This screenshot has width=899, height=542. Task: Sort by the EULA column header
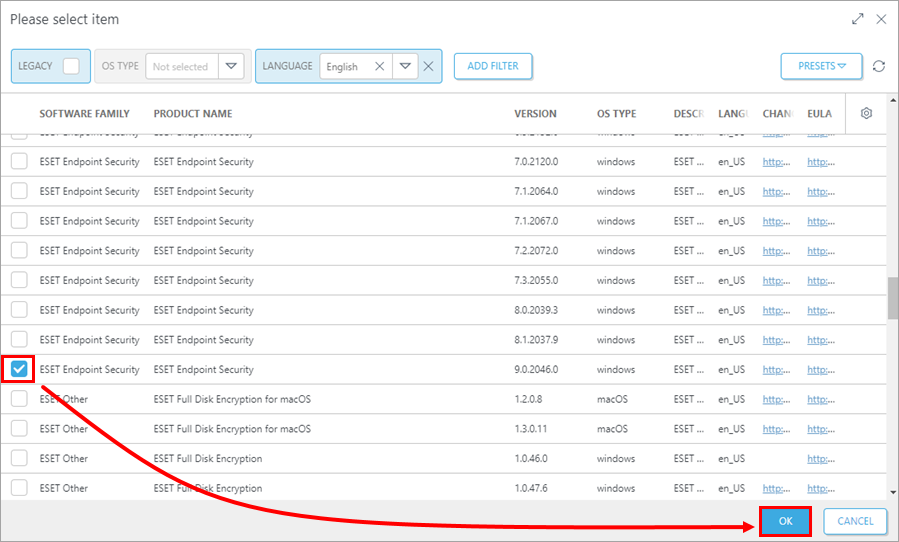coord(819,114)
